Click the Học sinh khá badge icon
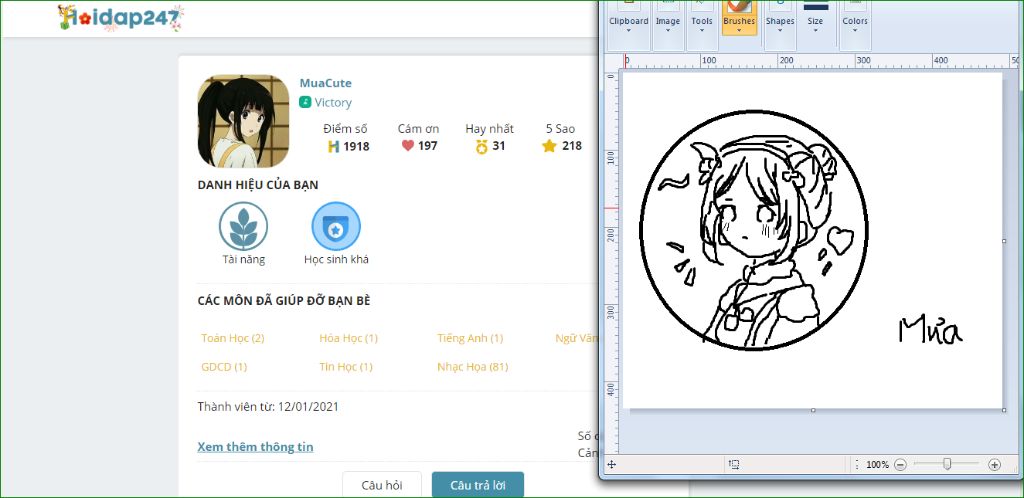 336,226
